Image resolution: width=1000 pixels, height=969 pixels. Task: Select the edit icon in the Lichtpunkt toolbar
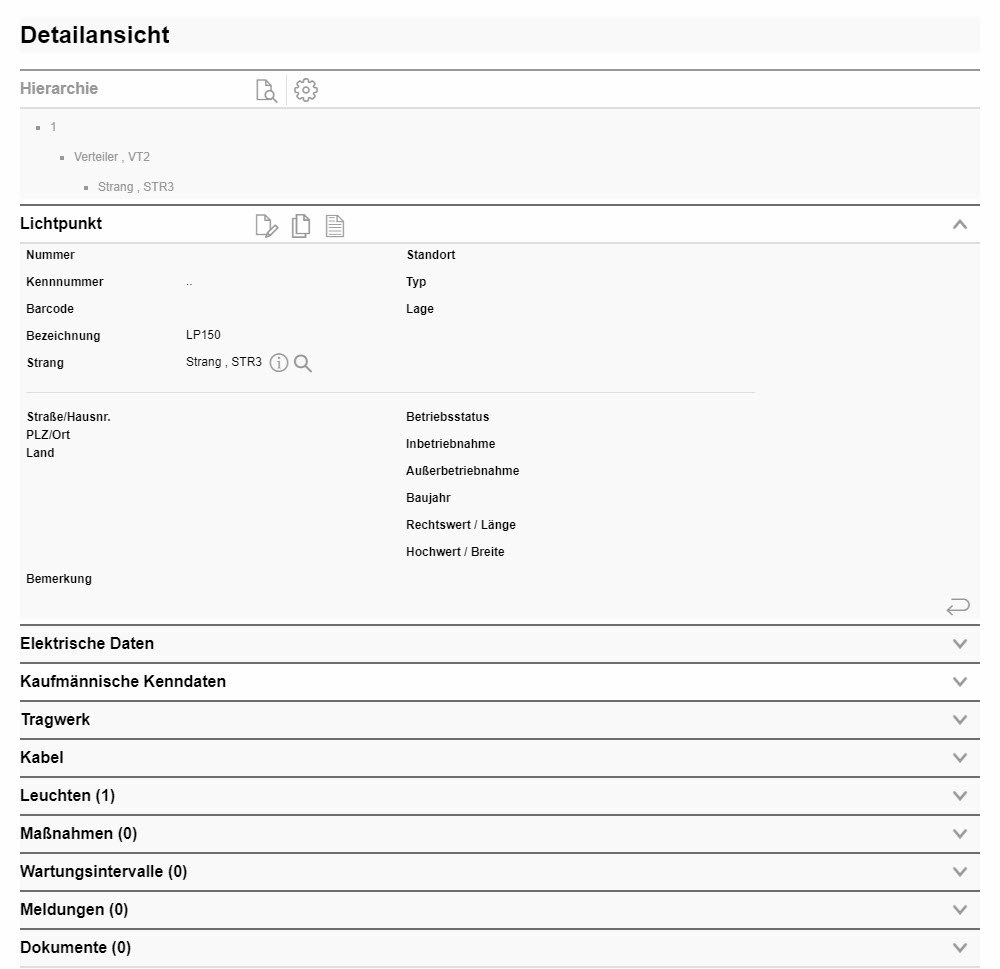[x=267, y=225]
